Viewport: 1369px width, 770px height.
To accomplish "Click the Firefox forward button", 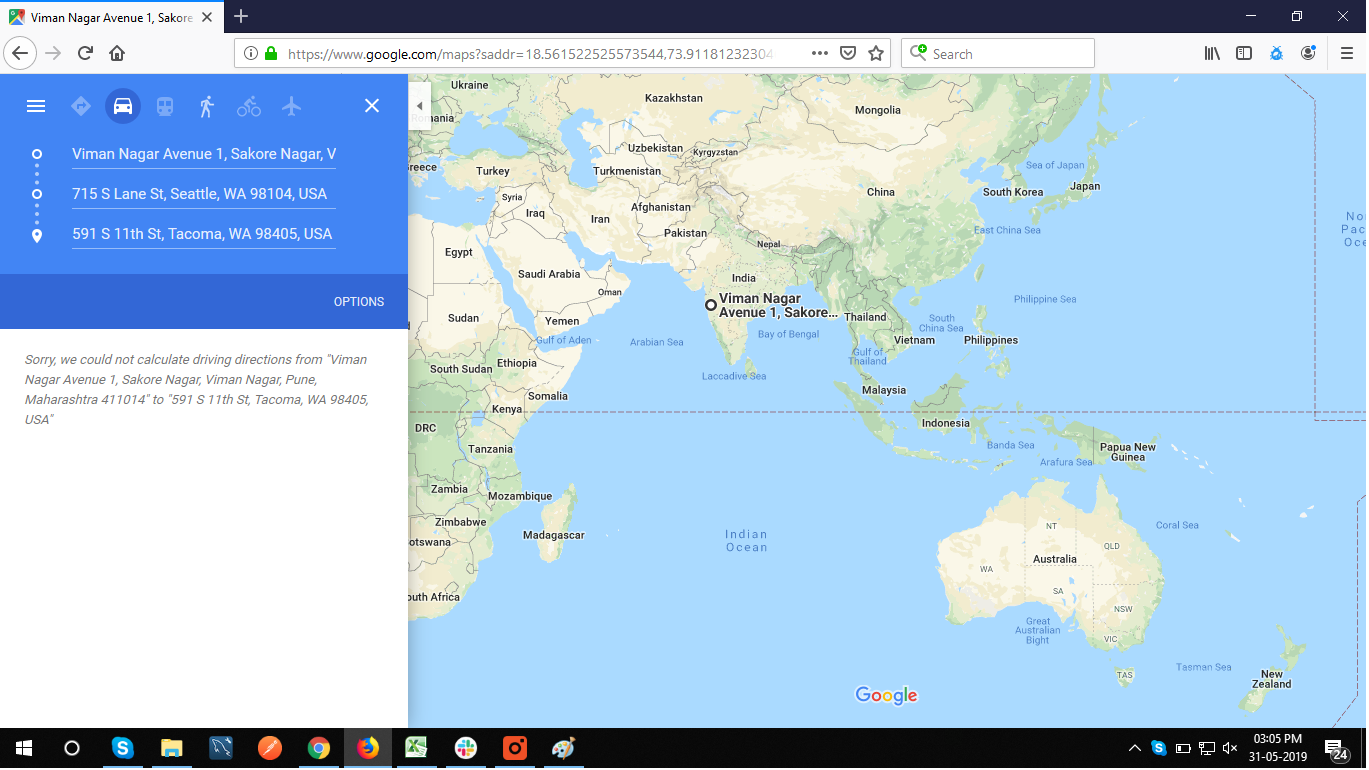I will coord(53,53).
